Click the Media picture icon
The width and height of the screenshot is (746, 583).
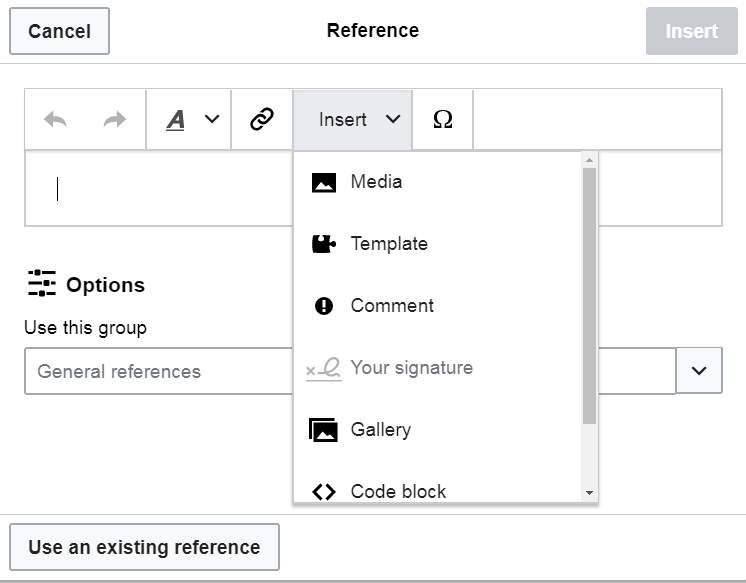[x=324, y=183]
